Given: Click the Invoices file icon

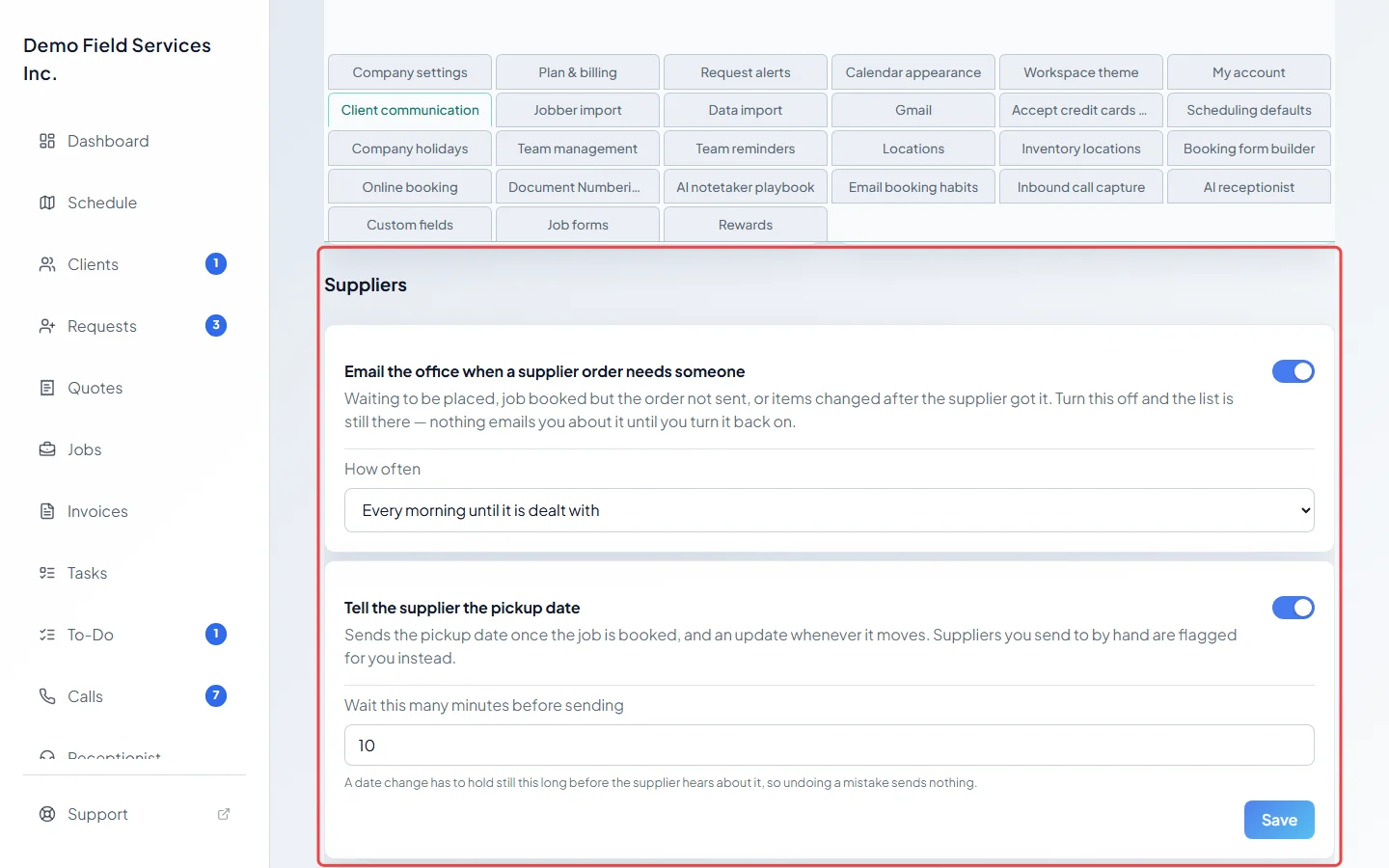Looking at the screenshot, I should (47, 511).
